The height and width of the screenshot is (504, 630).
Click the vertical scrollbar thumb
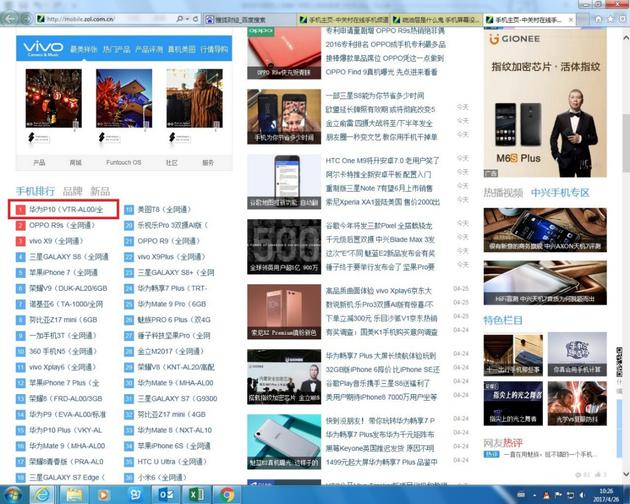[626, 145]
